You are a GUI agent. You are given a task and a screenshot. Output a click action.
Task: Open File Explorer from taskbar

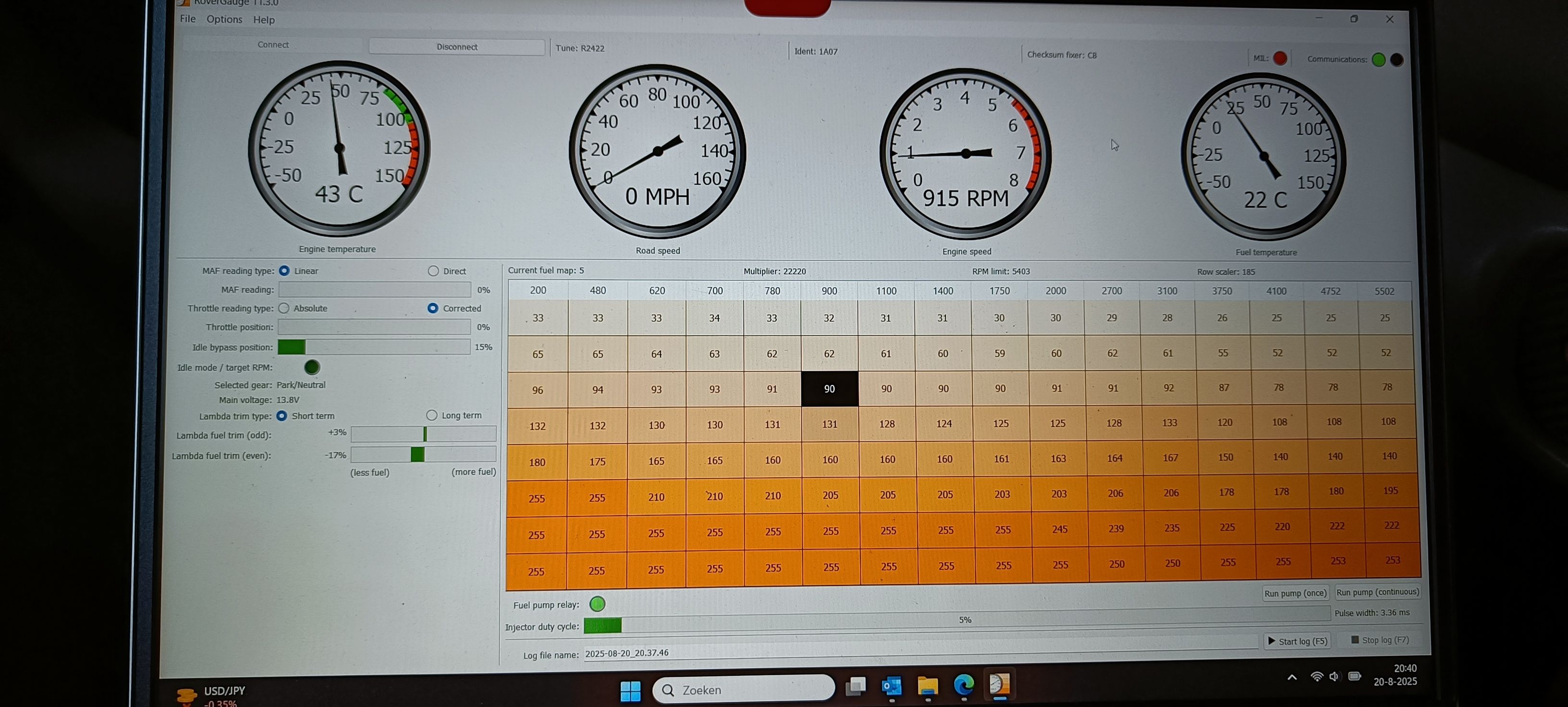[x=928, y=686]
